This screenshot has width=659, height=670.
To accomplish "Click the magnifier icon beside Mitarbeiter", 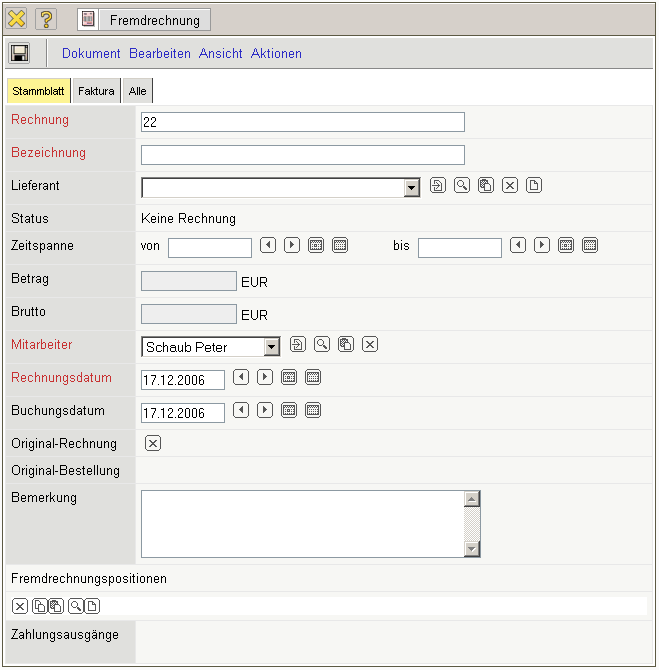I will pos(322,344).
